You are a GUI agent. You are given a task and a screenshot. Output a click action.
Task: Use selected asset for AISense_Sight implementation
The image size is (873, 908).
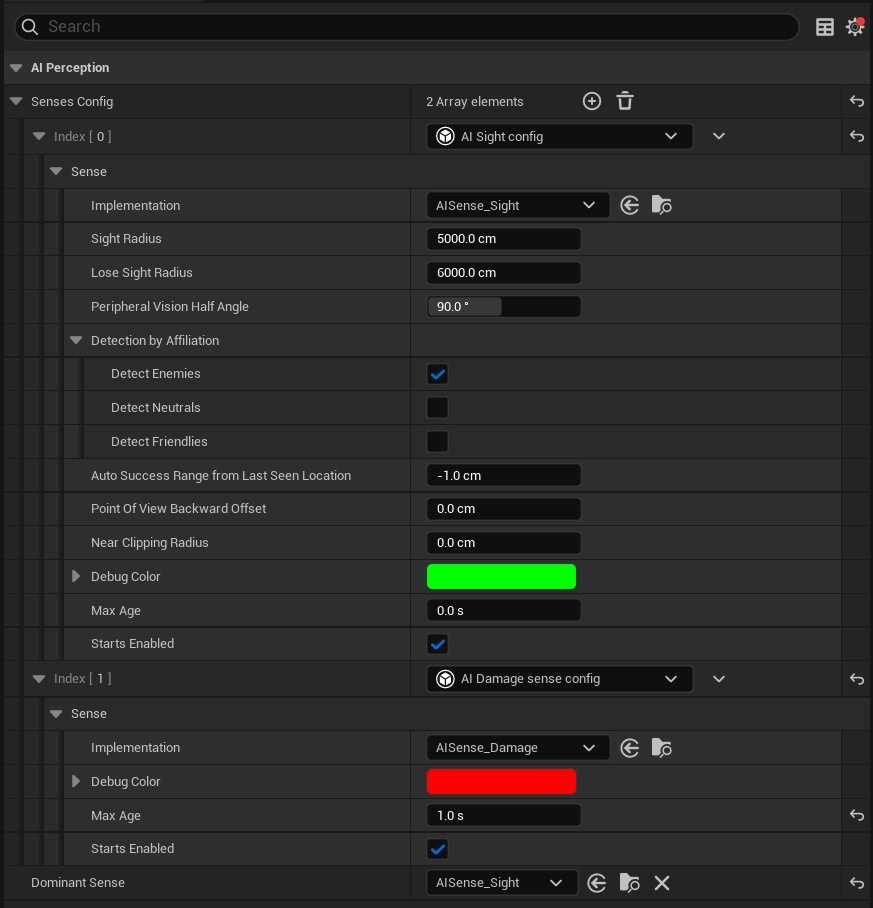(629, 205)
